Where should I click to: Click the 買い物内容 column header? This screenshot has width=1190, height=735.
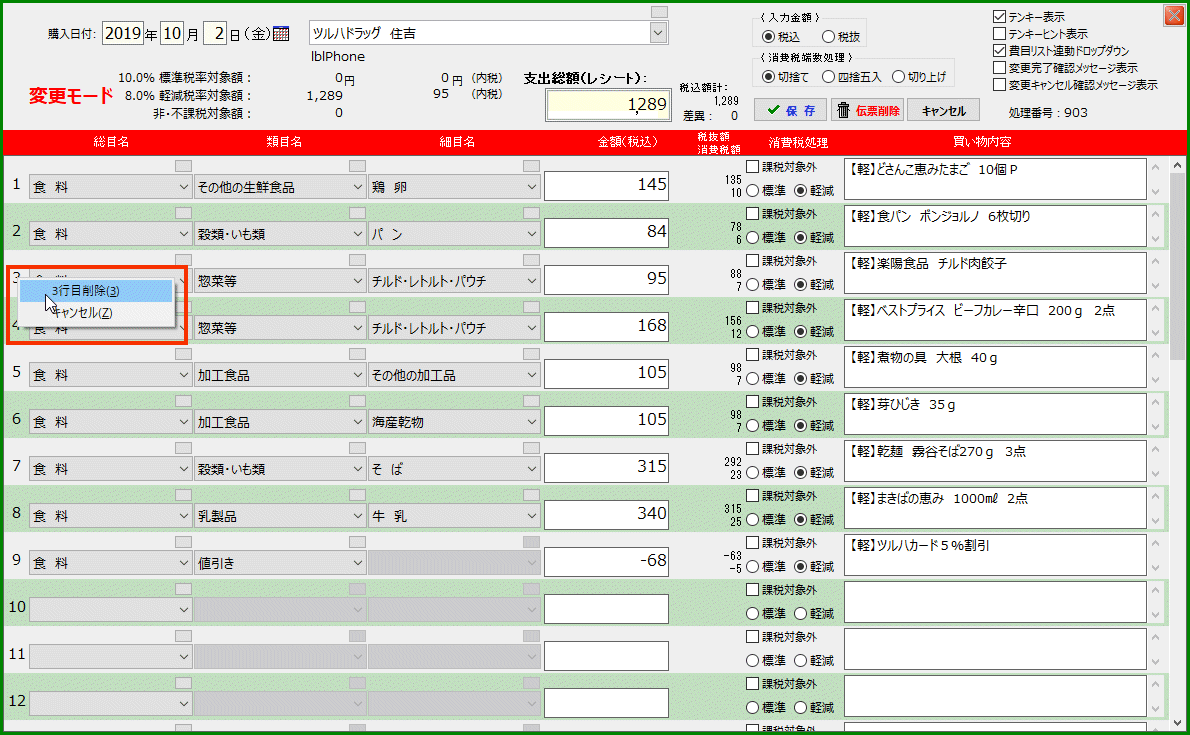[982, 142]
